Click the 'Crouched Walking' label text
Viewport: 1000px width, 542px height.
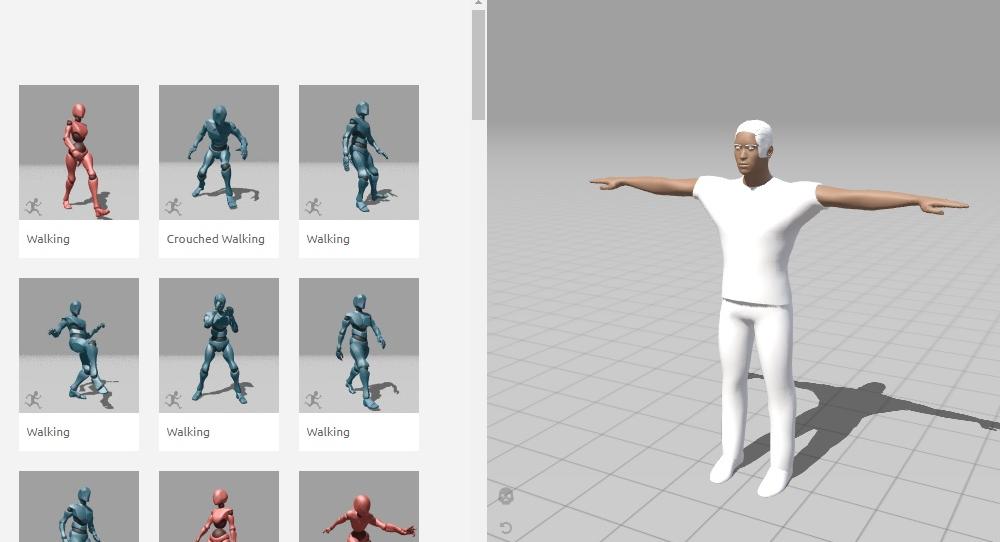click(x=216, y=239)
